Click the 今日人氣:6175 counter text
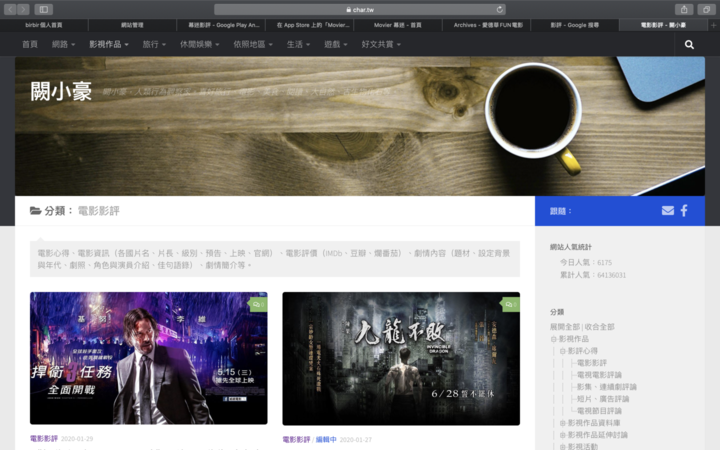The height and width of the screenshot is (450, 720). point(586,262)
